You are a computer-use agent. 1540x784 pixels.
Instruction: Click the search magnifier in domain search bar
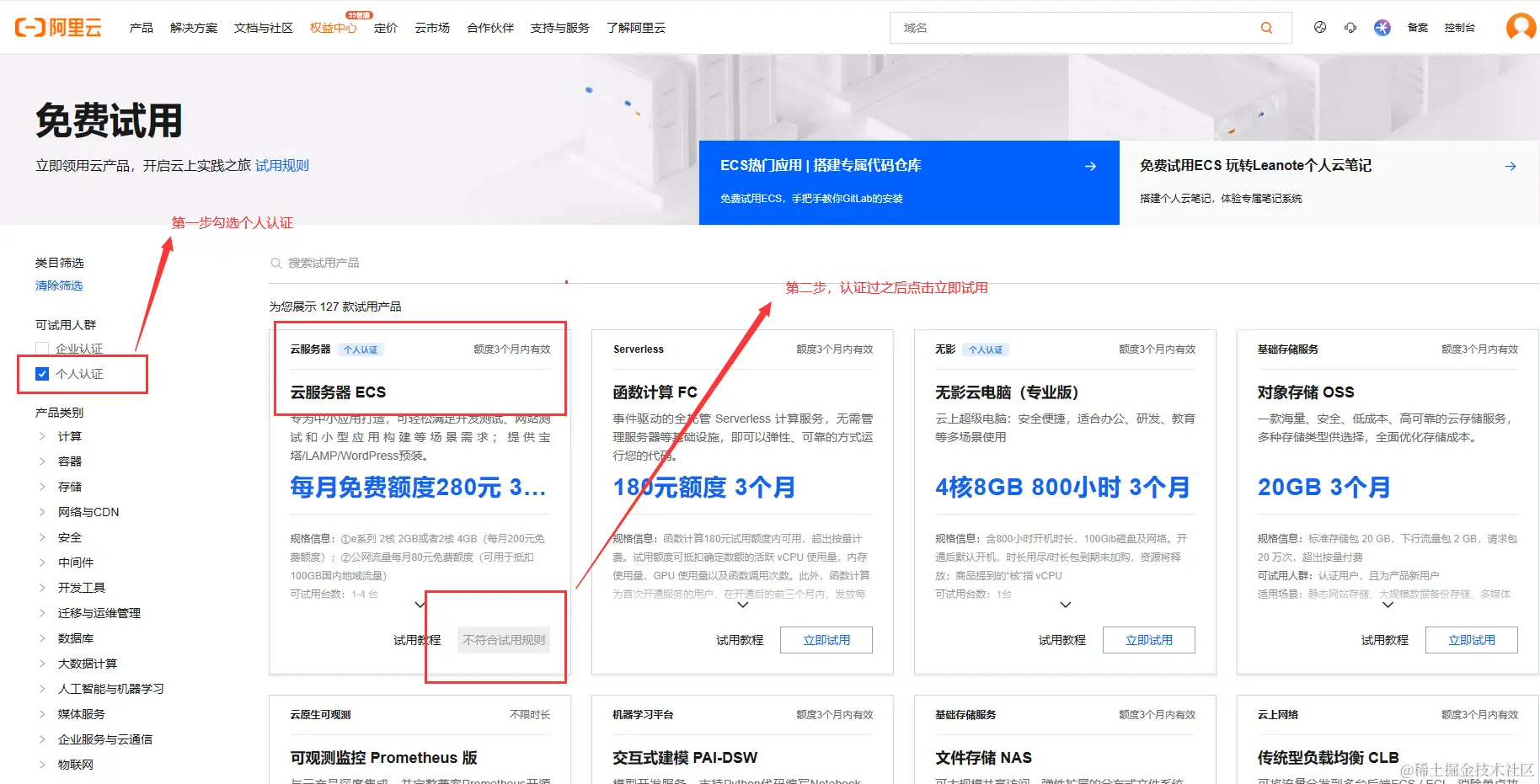click(x=1266, y=28)
